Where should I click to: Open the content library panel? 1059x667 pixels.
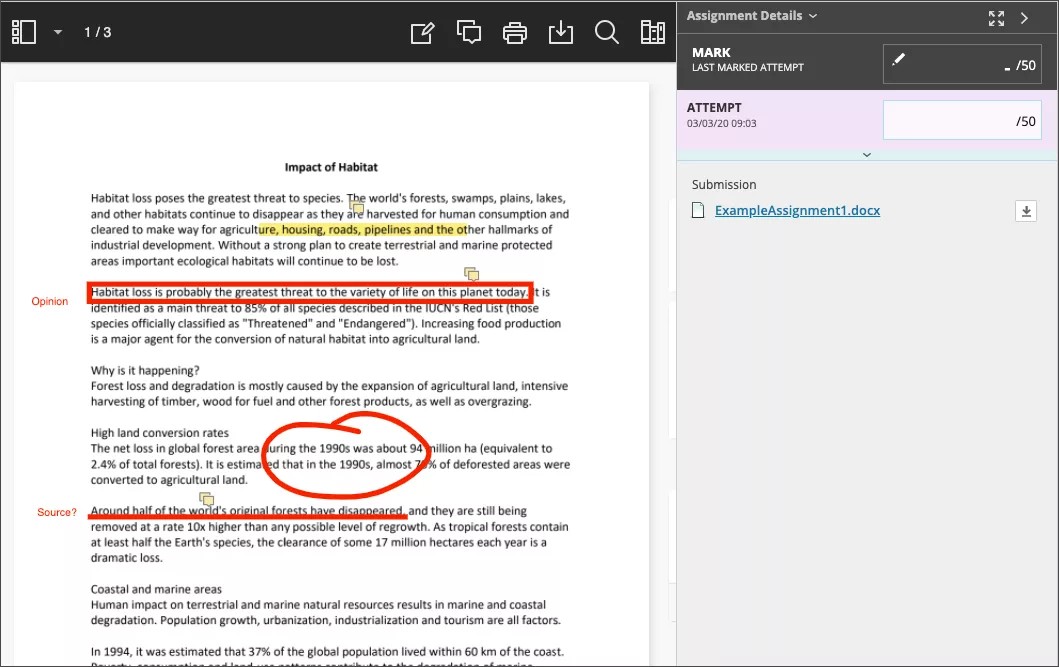click(653, 32)
